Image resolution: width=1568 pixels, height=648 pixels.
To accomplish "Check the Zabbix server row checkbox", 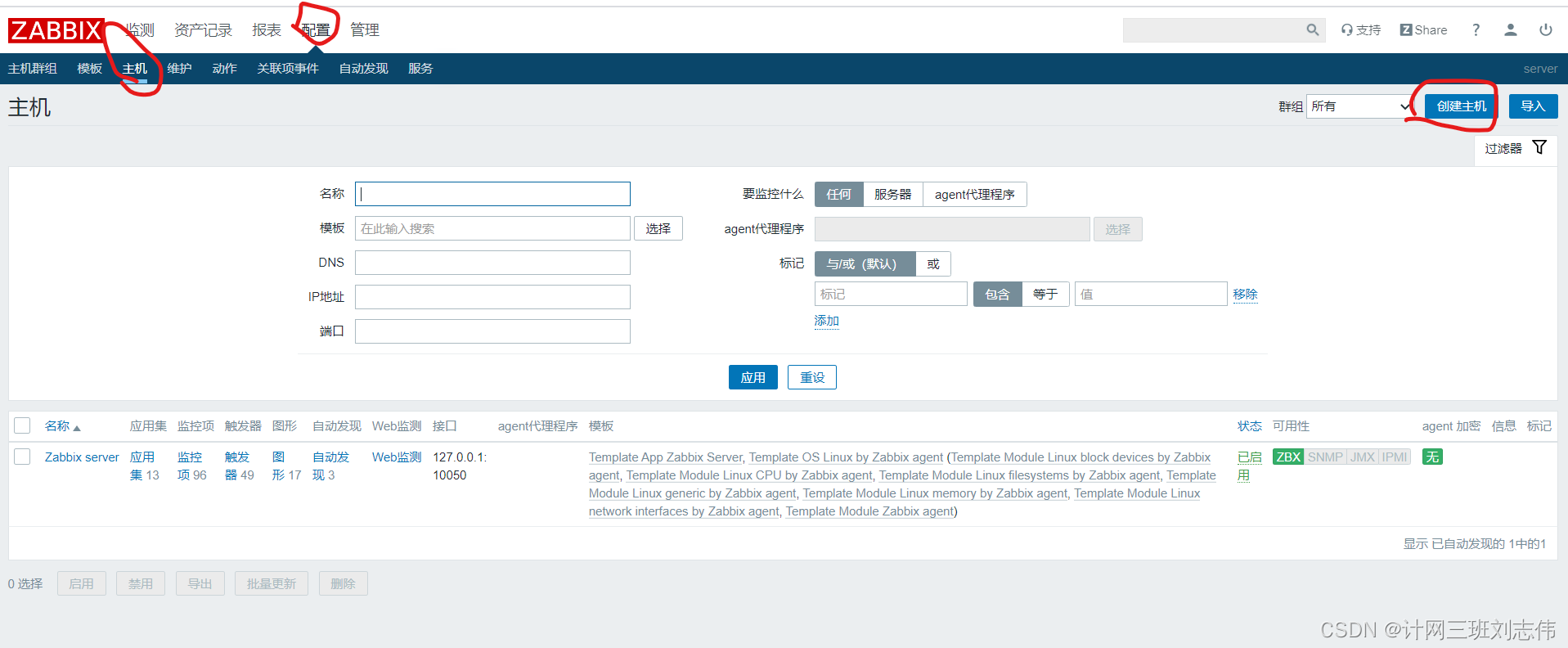I will coord(22,457).
